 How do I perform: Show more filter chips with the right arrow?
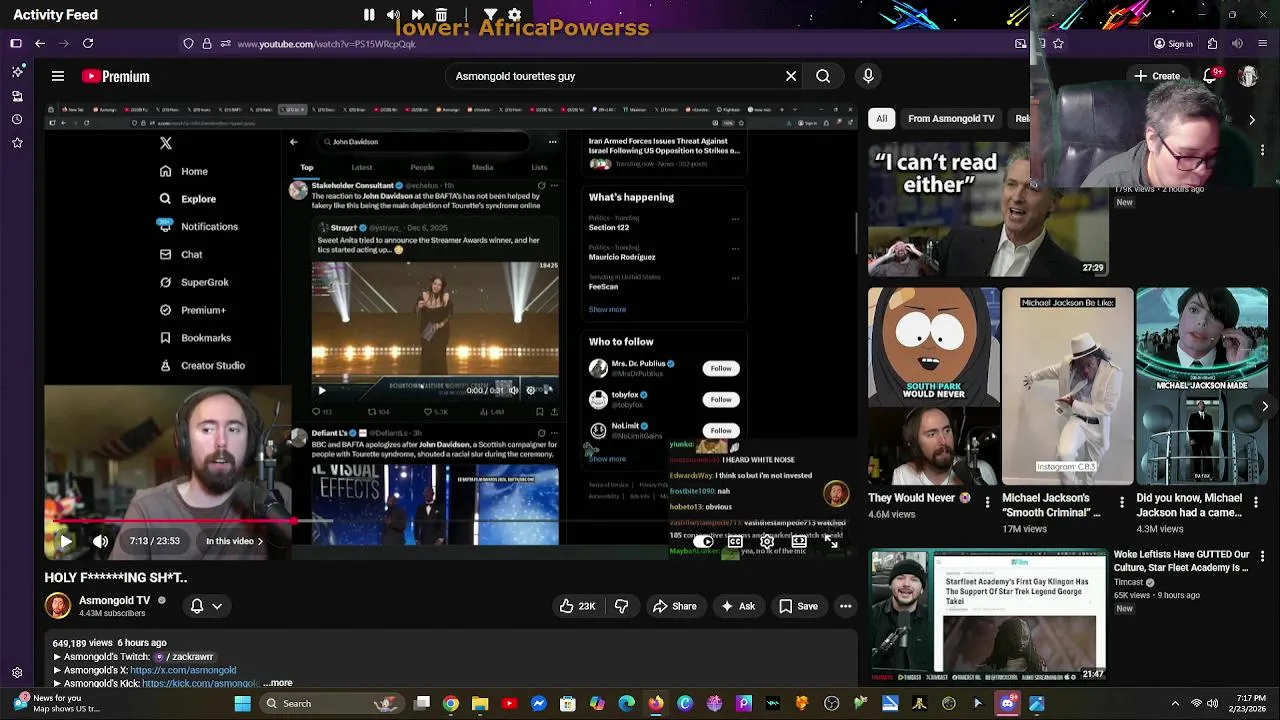1252,119
